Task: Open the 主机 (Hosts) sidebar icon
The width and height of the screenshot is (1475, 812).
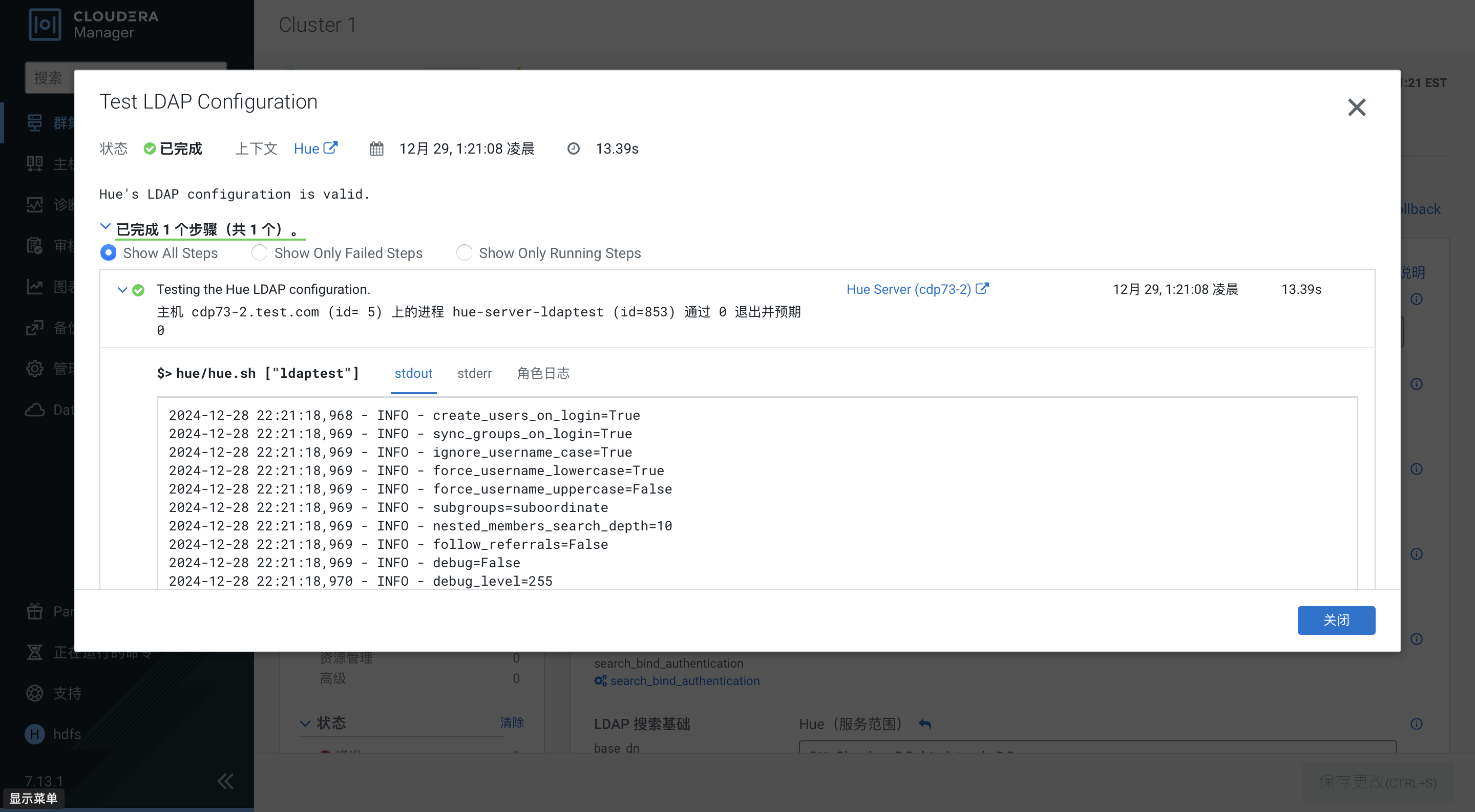Action: 34,163
